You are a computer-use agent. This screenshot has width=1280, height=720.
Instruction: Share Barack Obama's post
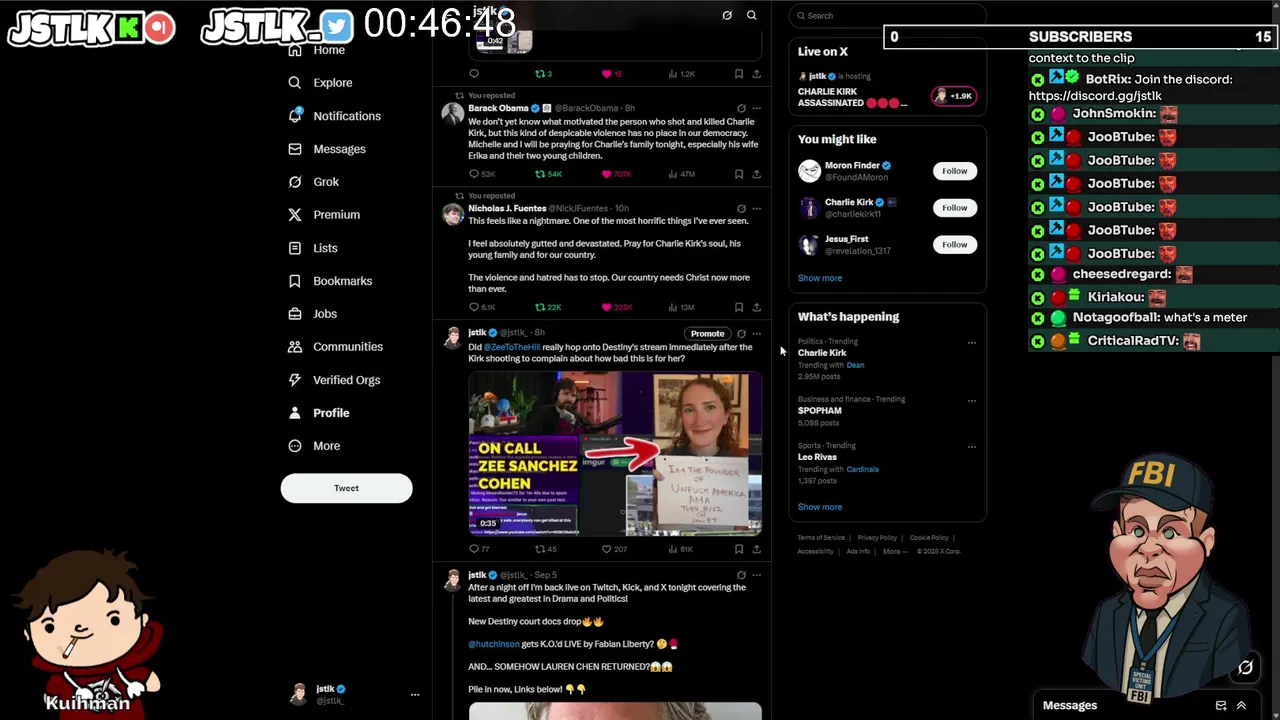tap(756, 174)
